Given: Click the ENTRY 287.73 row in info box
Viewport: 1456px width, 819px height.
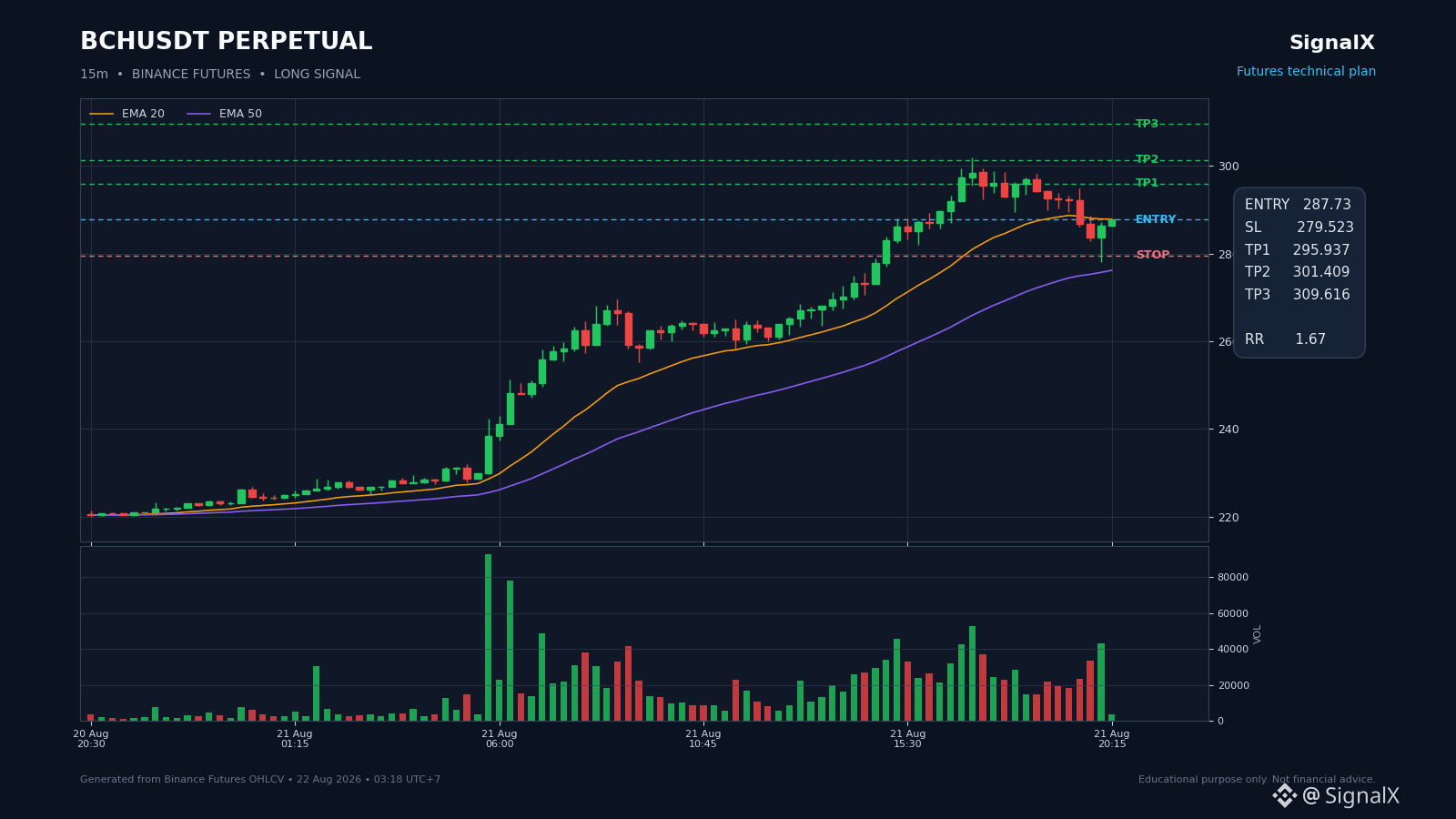Looking at the screenshot, I should pos(1299,205).
